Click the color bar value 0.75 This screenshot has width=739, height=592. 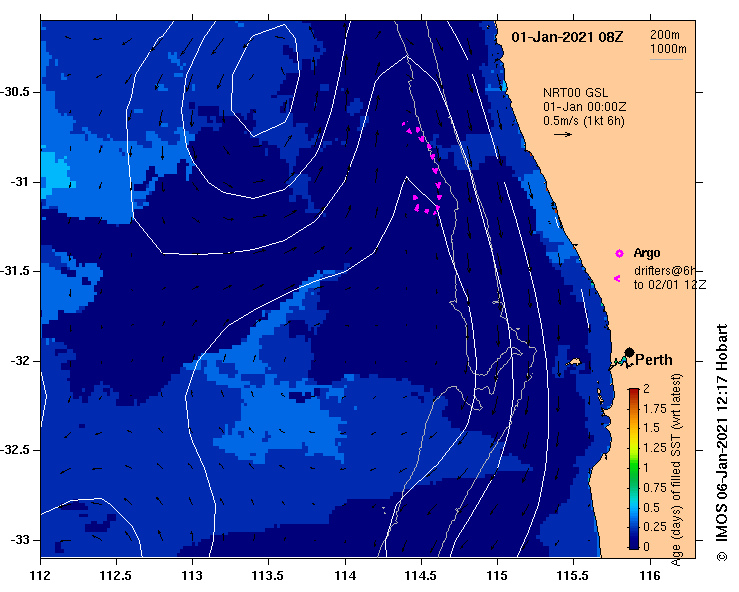point(655,488)
